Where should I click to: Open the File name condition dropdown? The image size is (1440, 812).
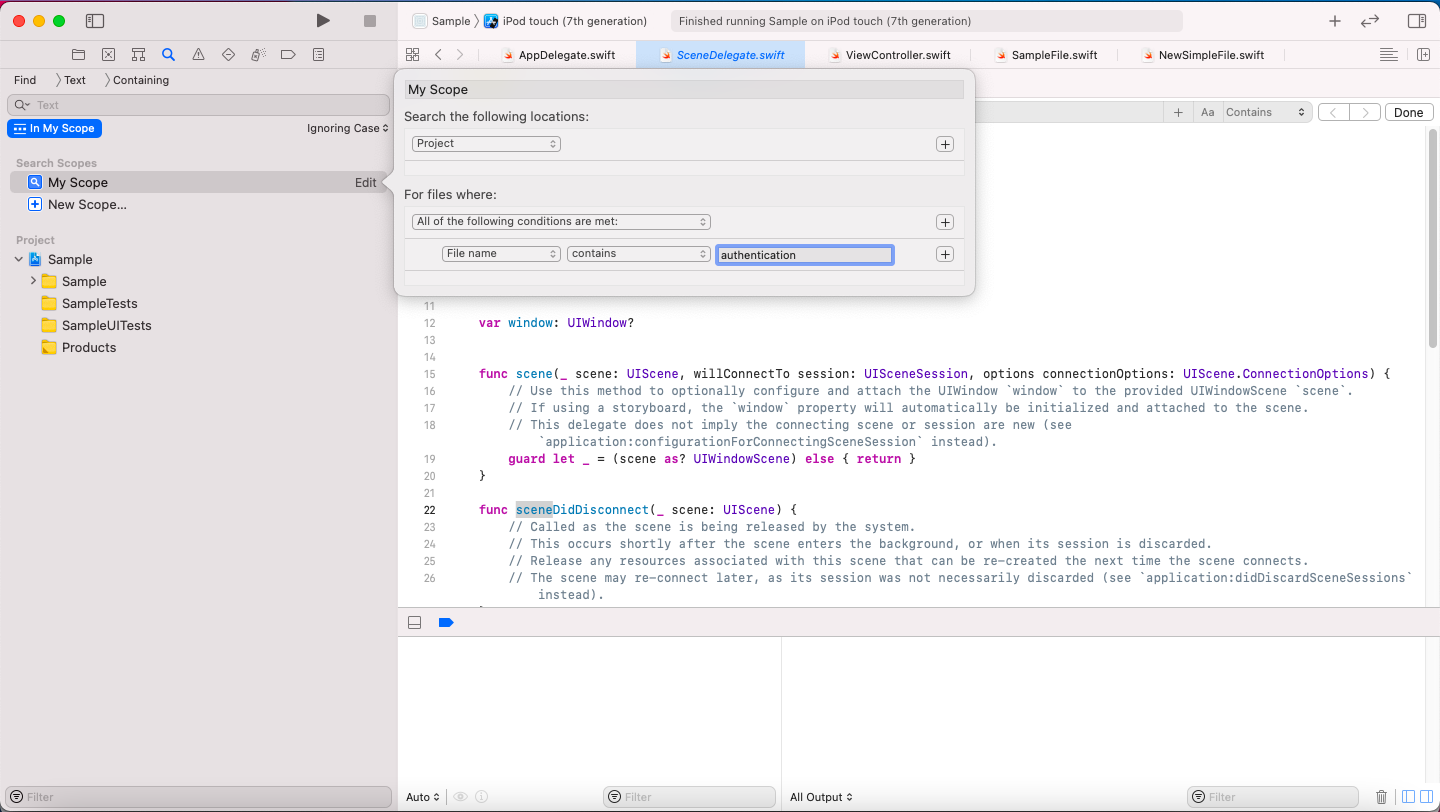[x=501, y=254]
